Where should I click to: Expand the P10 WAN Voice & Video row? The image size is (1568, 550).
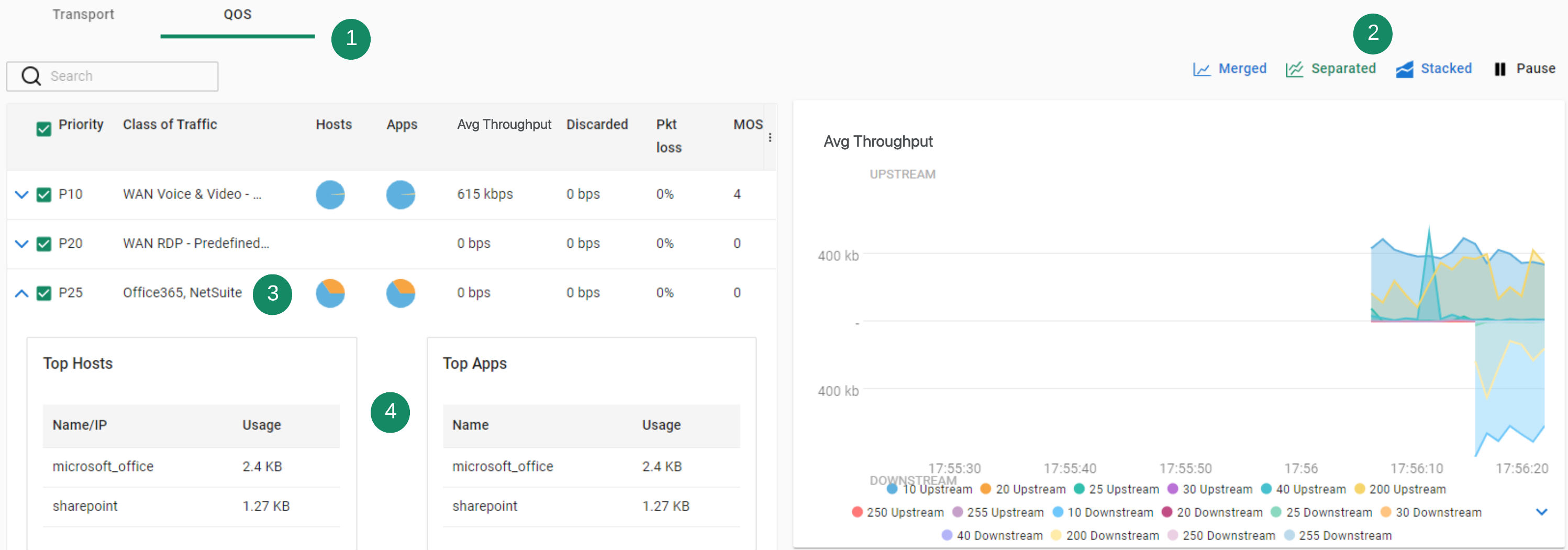pyautogui.click(x=21, y=195)
